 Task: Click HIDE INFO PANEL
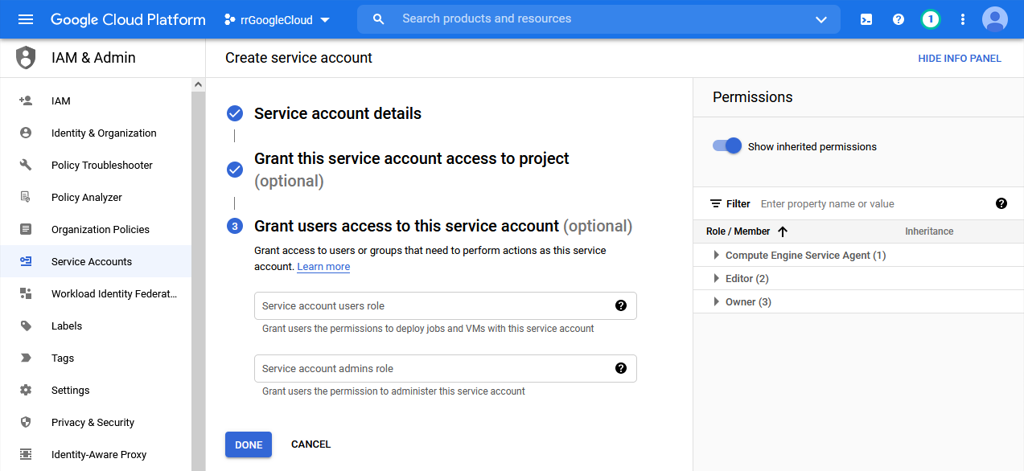coord(959,58)
